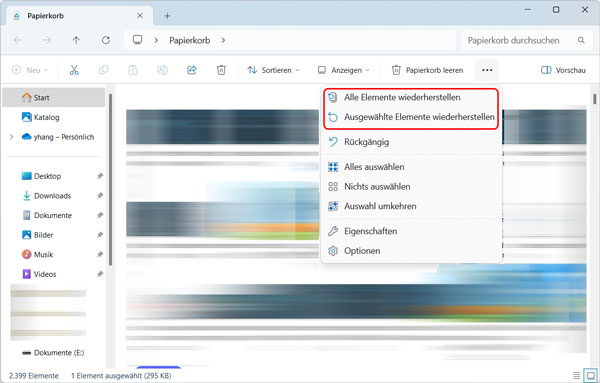
Task: Click the Paste clipboard icon
Action: coord(133,70)
